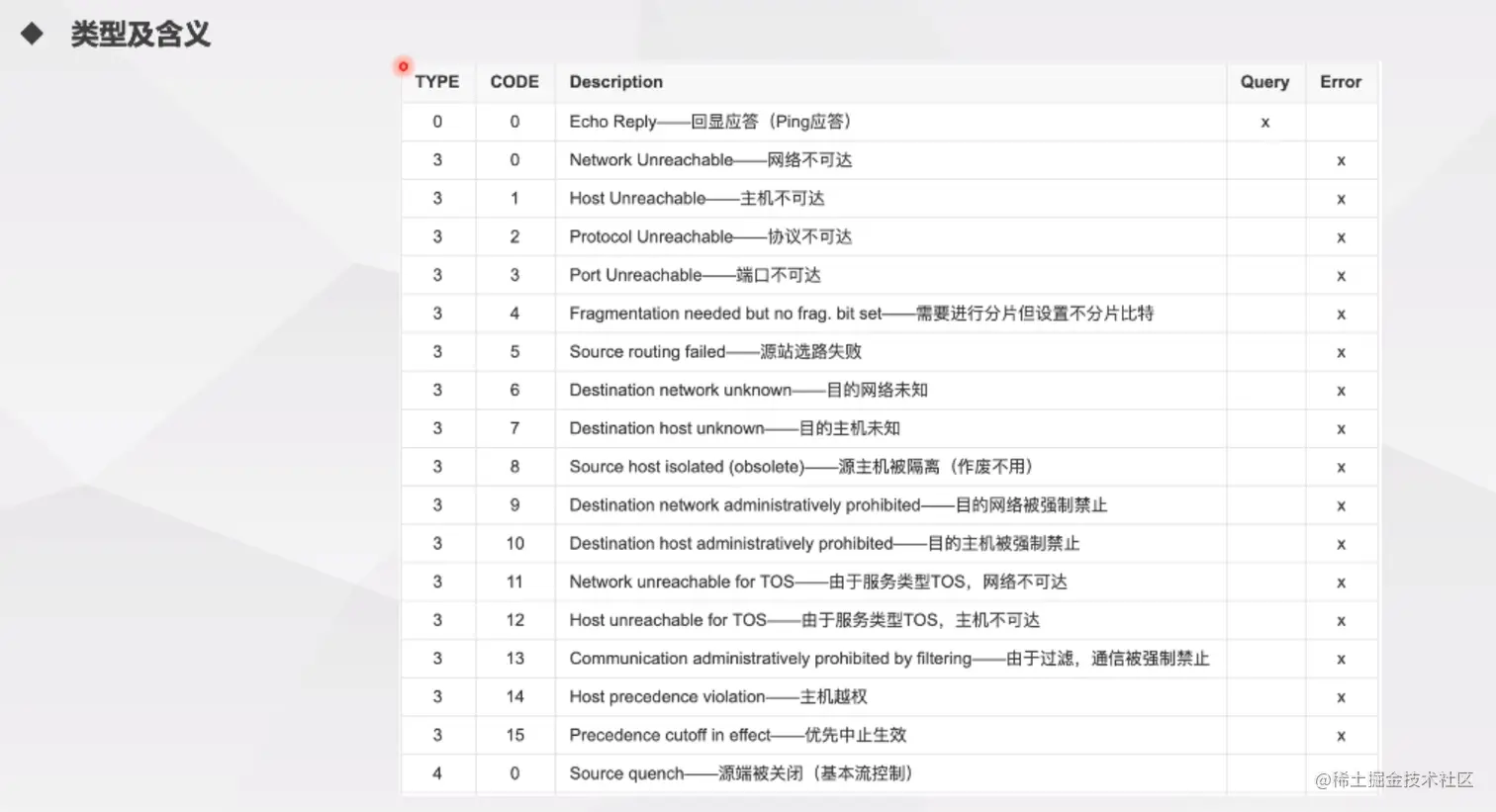Select the Echo Reply description cell
The image size is (1496, 812).
click(890, 122)
